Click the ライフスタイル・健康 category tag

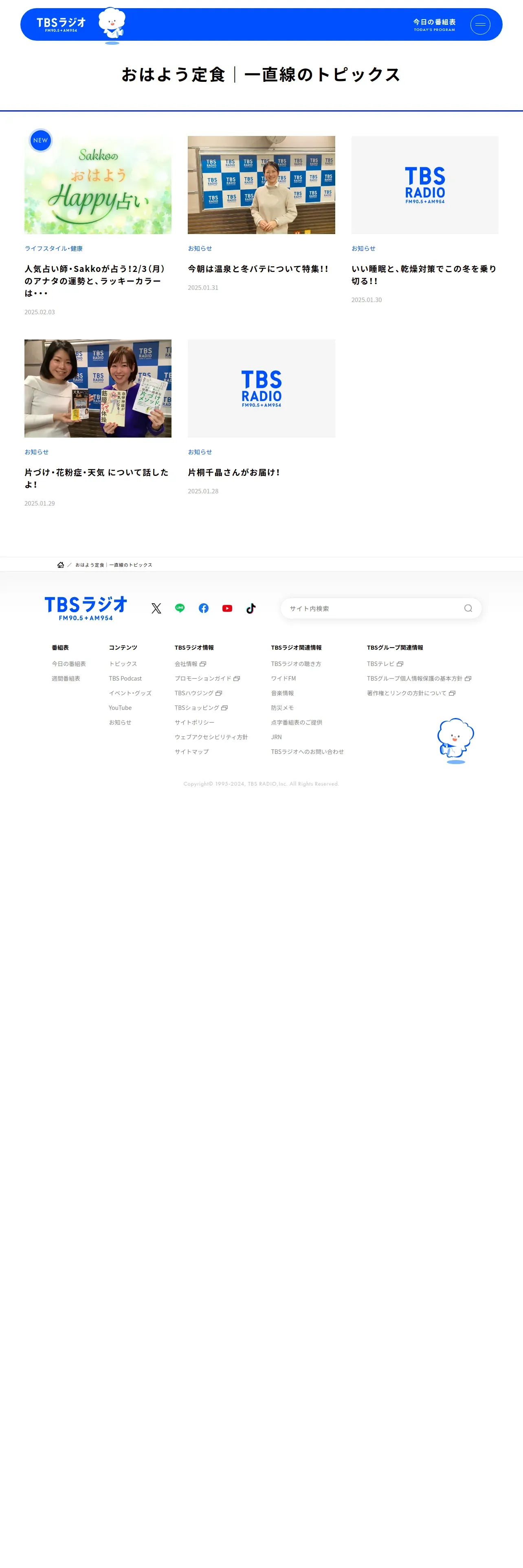[54, 248]
